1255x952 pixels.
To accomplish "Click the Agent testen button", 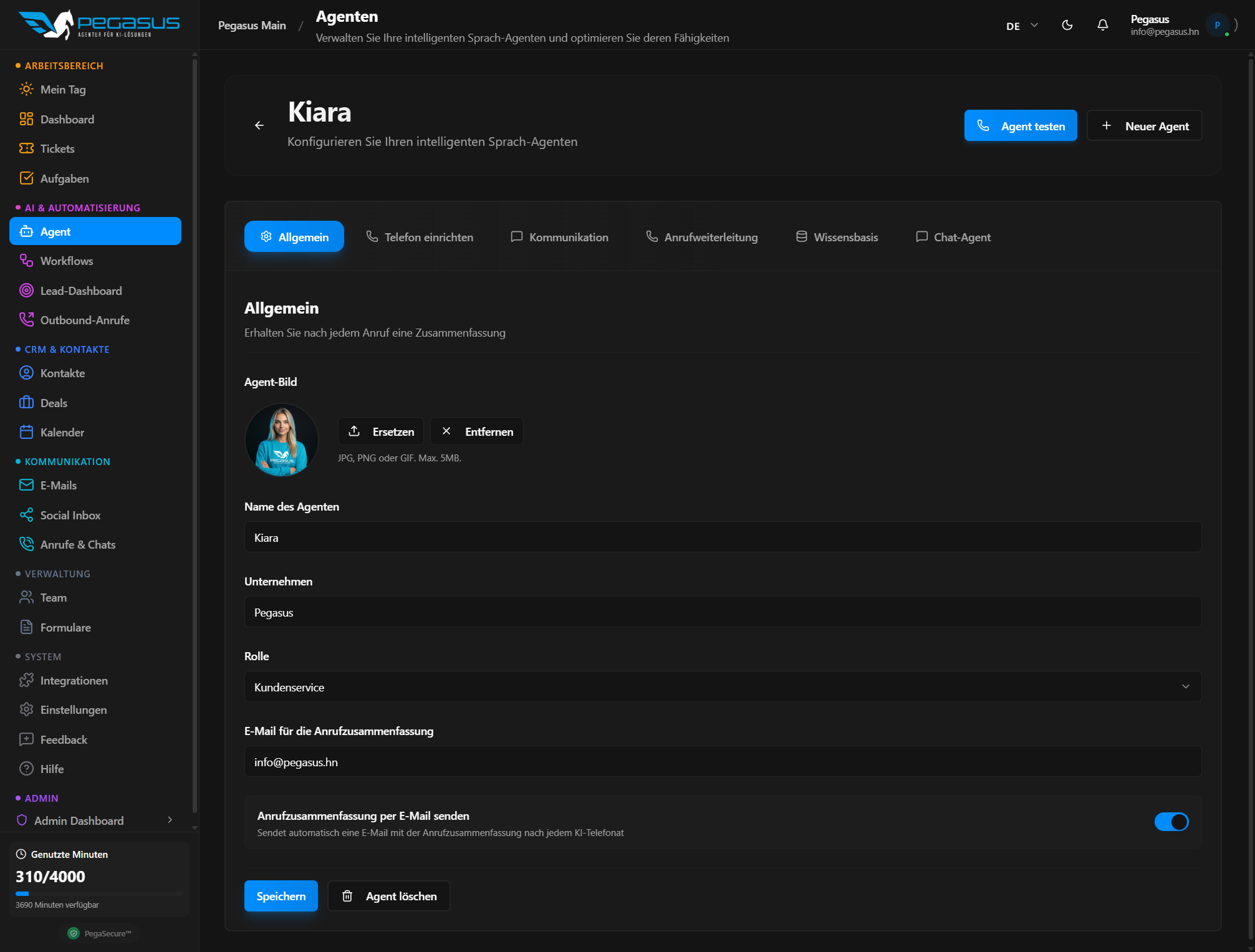I will [1020, 126].
